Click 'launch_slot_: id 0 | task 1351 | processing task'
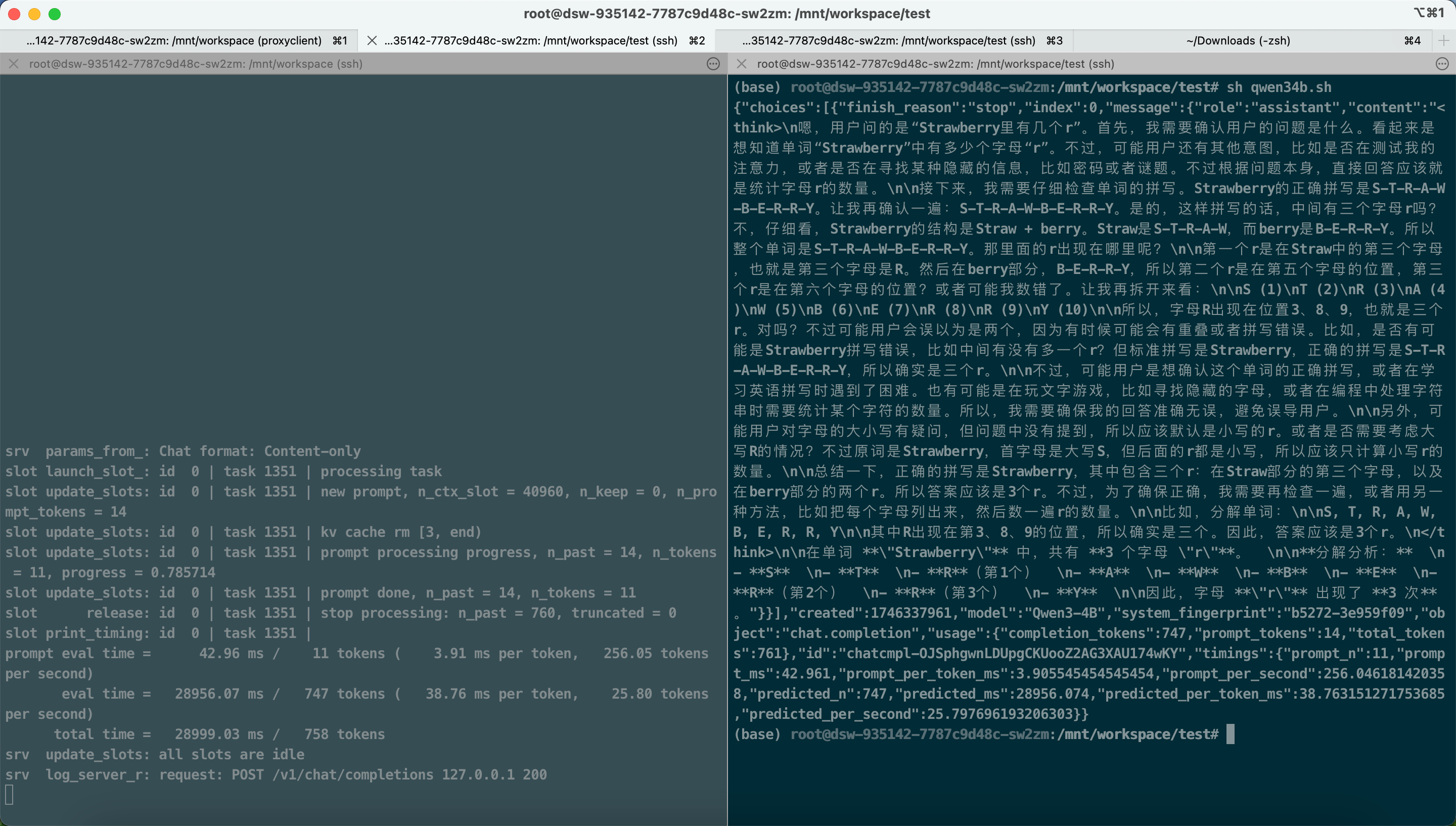Screen dimensions: 1456x826 pos(223,472)
